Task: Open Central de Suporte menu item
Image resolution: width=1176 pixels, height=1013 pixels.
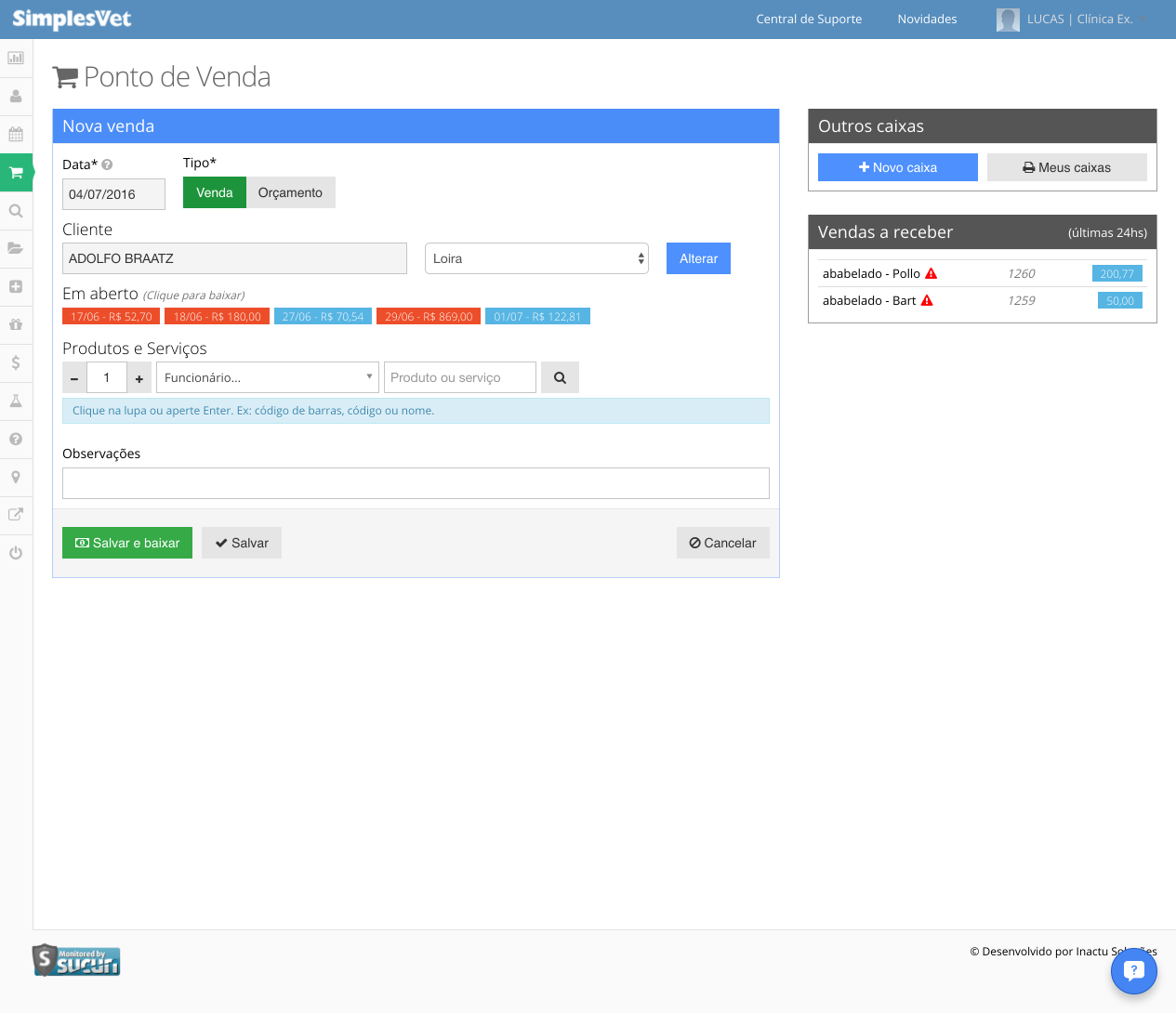Action: [809, 19]
